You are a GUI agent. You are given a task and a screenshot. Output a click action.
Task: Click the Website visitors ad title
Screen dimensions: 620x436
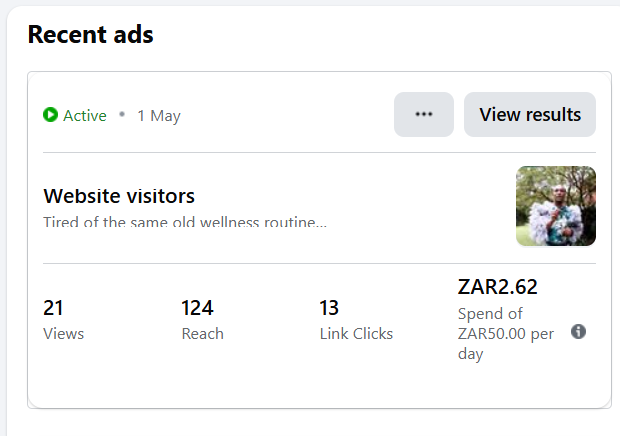[x=119, y=196]
